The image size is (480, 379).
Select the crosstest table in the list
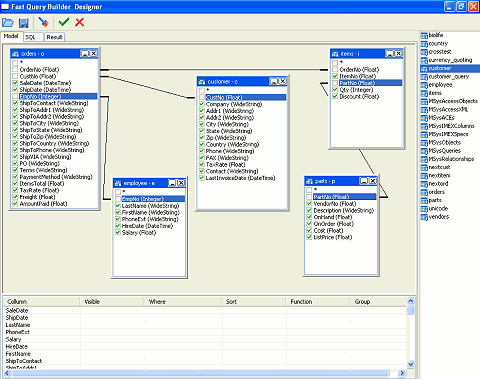[x=440, y=52]
